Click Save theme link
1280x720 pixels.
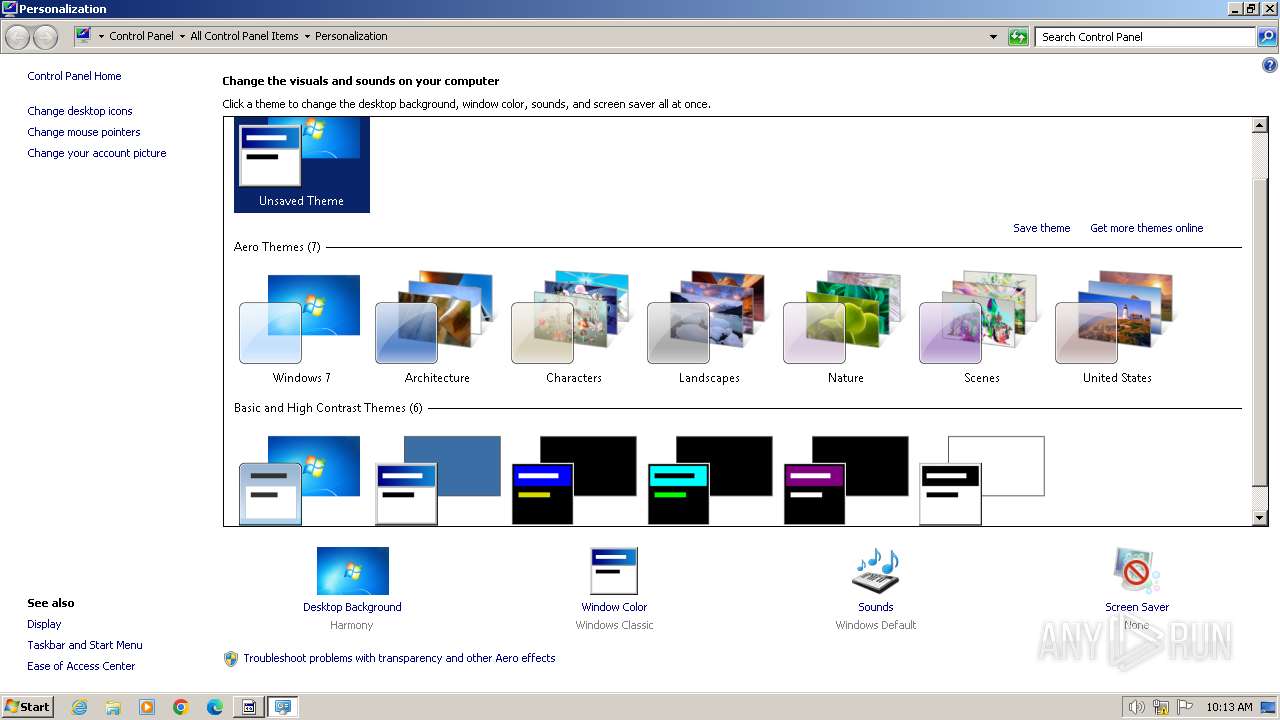(x=1041, y=228)
